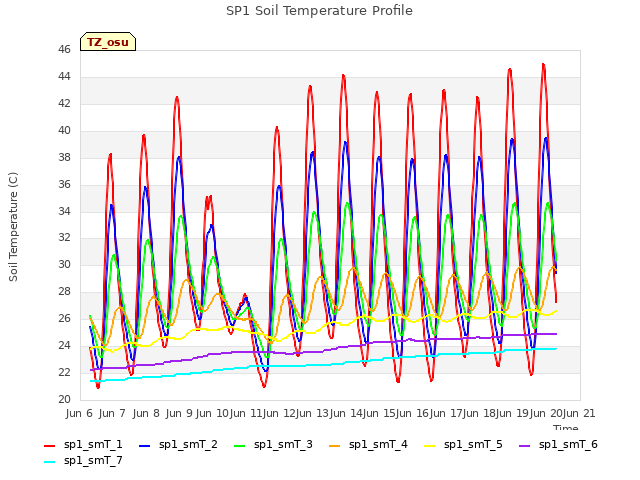This screenshot has height=480, width=640.
Task: Click the 32 y-axis tick label
Action: coord(64,238)
